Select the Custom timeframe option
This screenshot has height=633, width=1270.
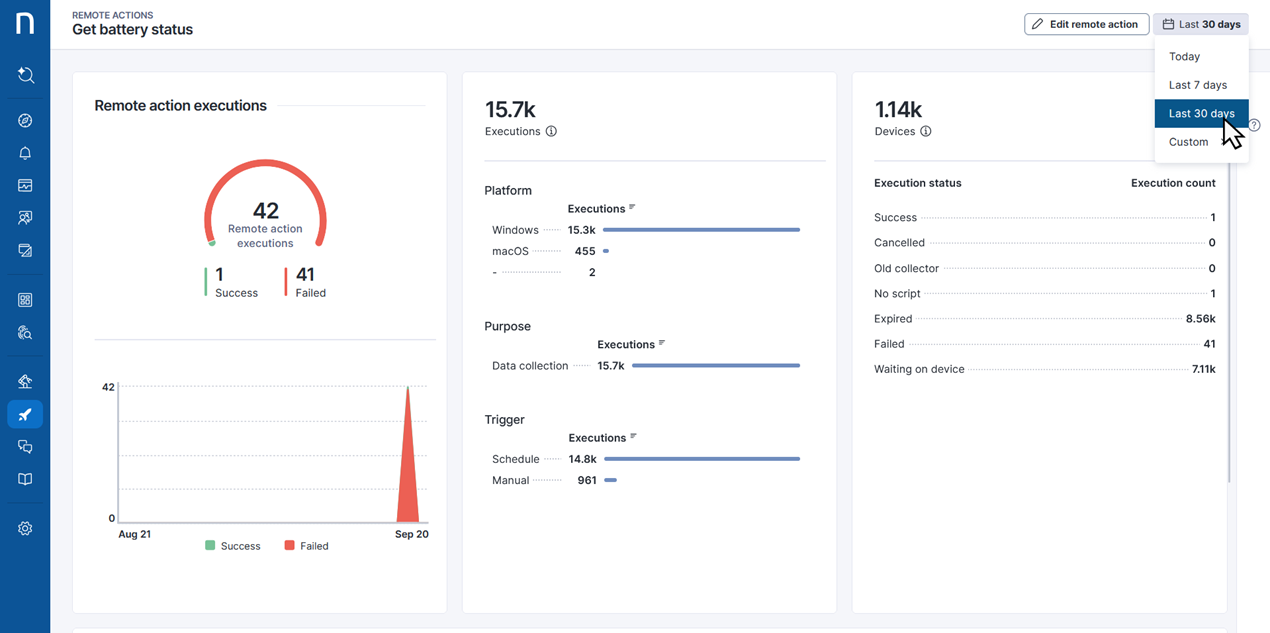point(1189,142)
